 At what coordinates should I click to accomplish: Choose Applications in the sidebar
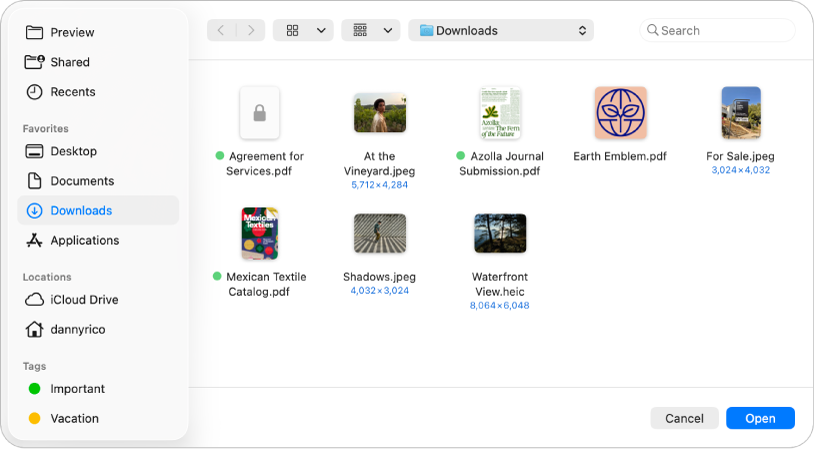click(84, 241)
